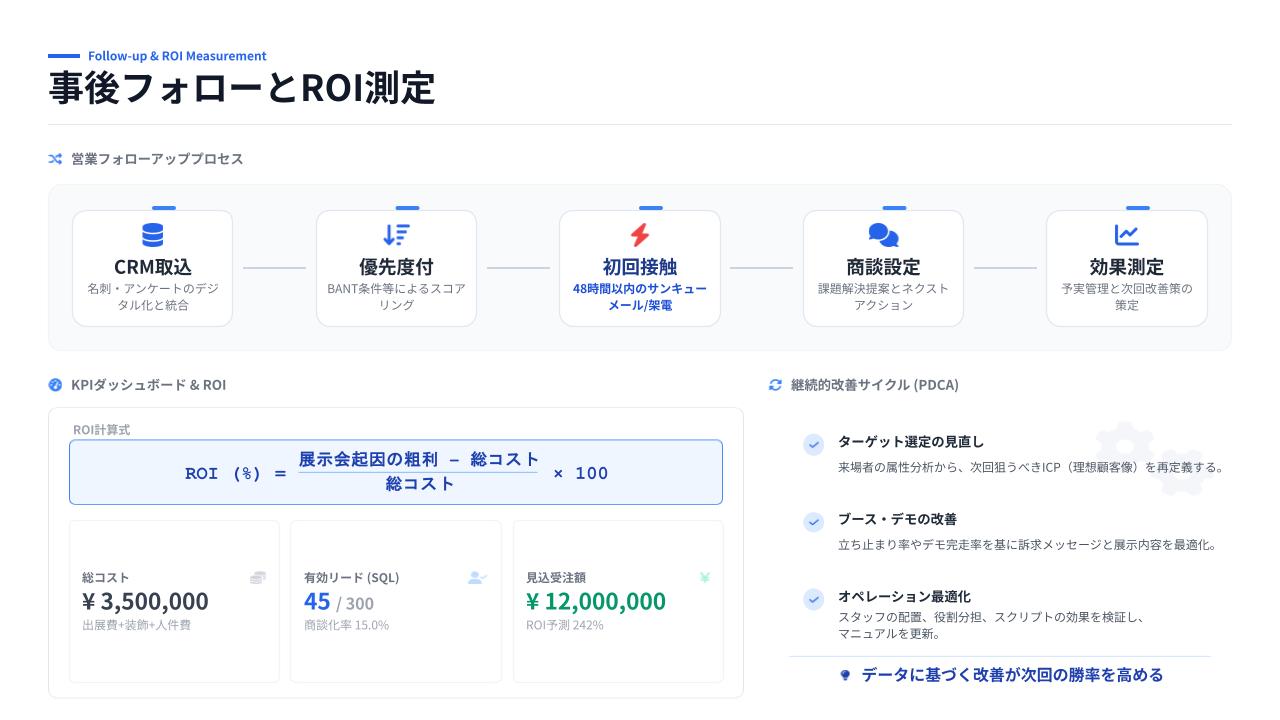Click the user-check icon in 有効リード card
Viewport: 1280px width, 720px height.
coord(477,578)
